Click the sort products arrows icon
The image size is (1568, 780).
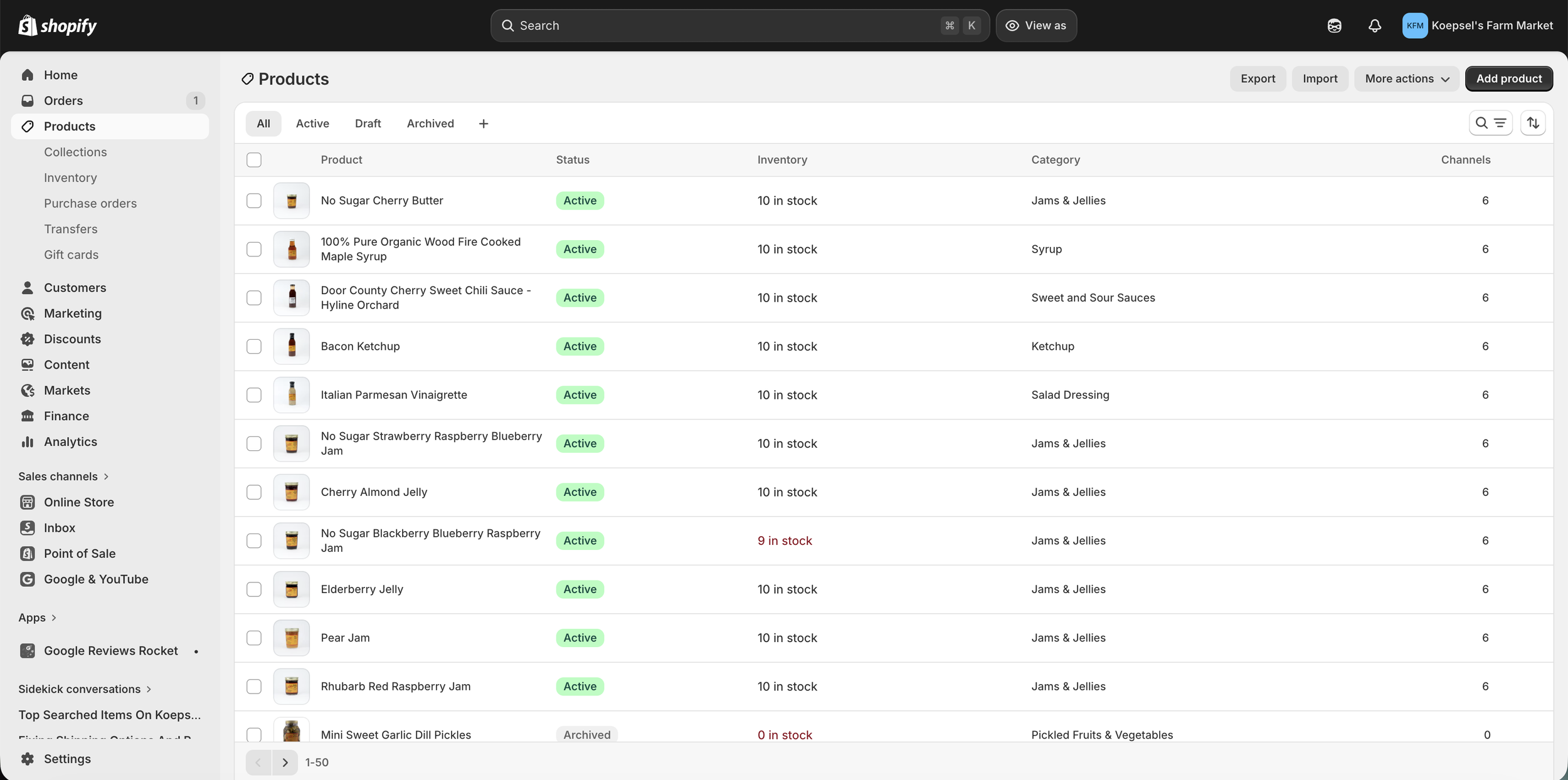1533,123
